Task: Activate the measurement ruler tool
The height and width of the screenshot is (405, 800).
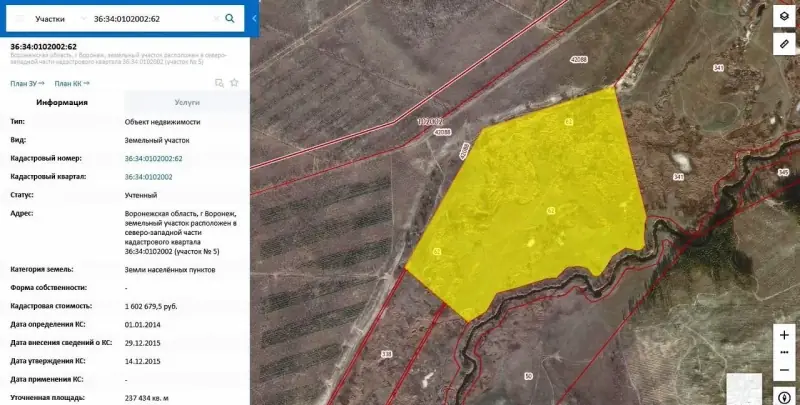Action: tap(784, 44)
